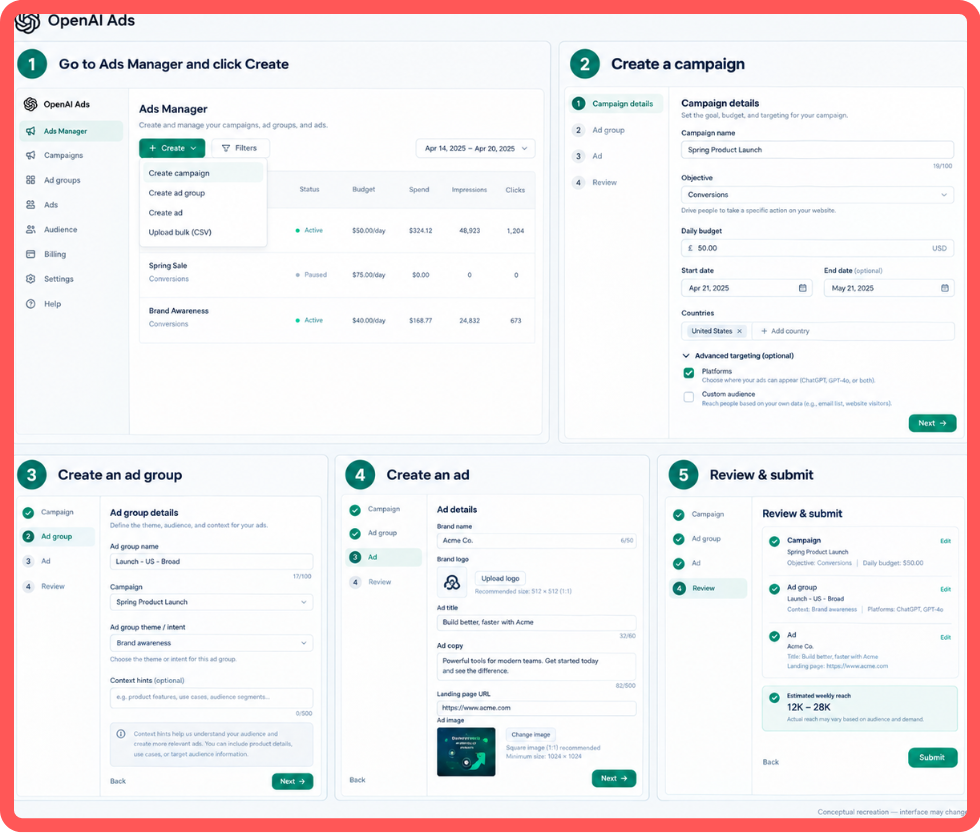Open the Objective Conversions dropdown
This screenshot has width=980, height=834.
[817, 195]
